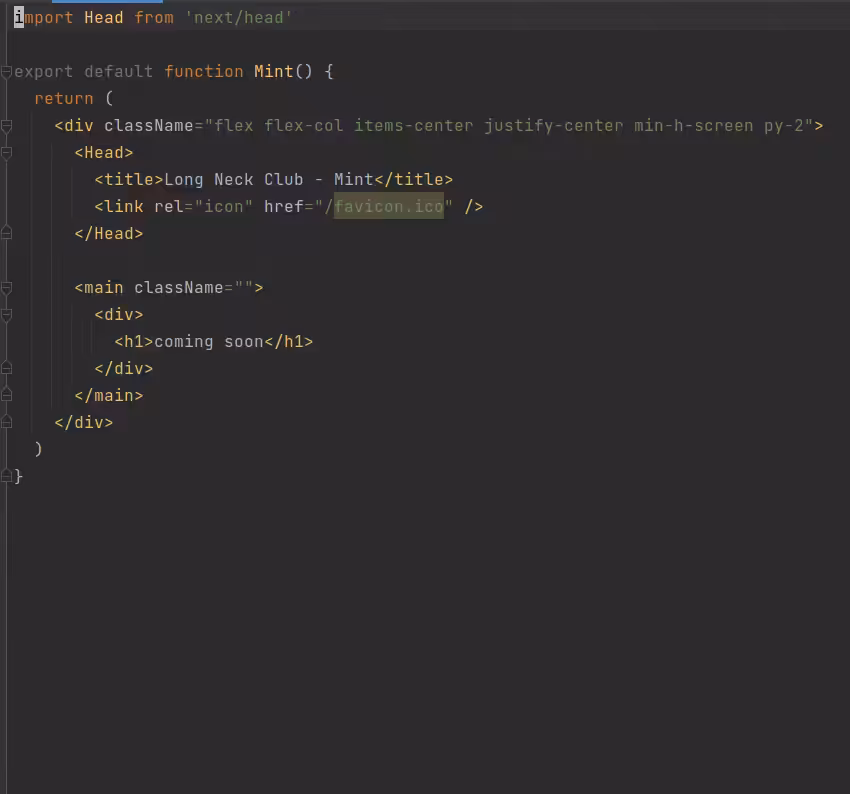
Task: Collapse the export default function Mint fold marker
Action: click(x=7, y=72)
